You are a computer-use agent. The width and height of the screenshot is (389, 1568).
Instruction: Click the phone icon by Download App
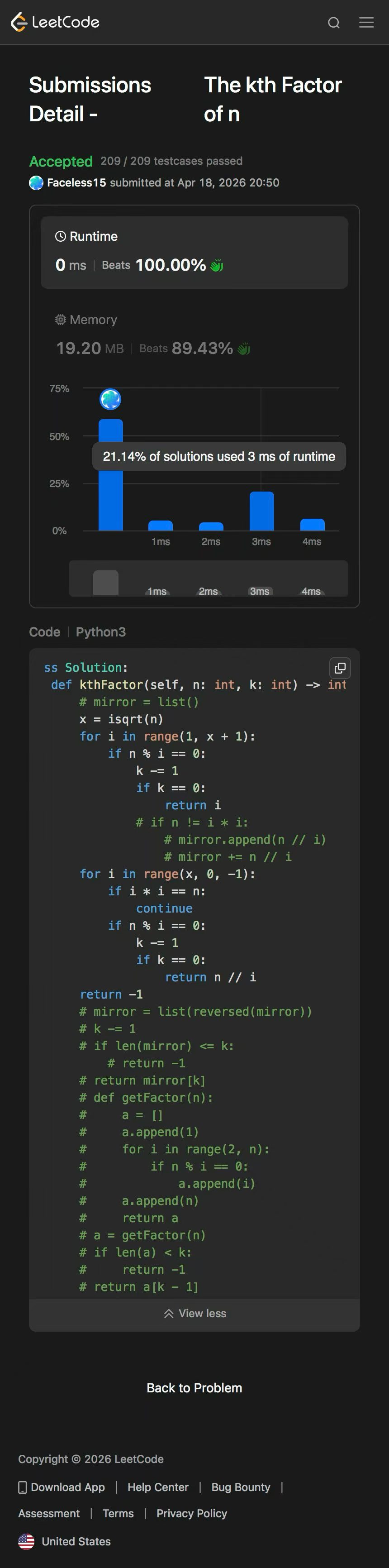pyautogui.click(x=23, y=1487)
